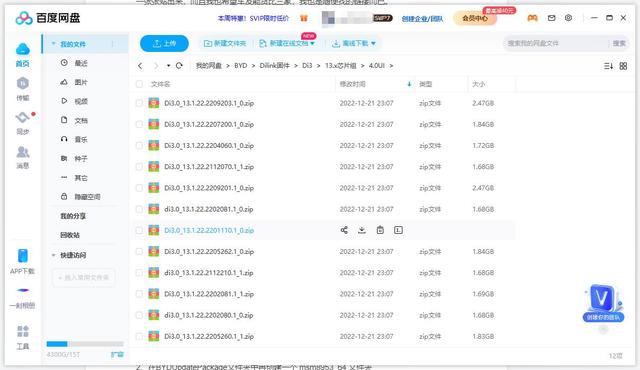Delete the hovered file via trash icon
The width and height of the screenshot is (640, 370).
pos(380,230)
